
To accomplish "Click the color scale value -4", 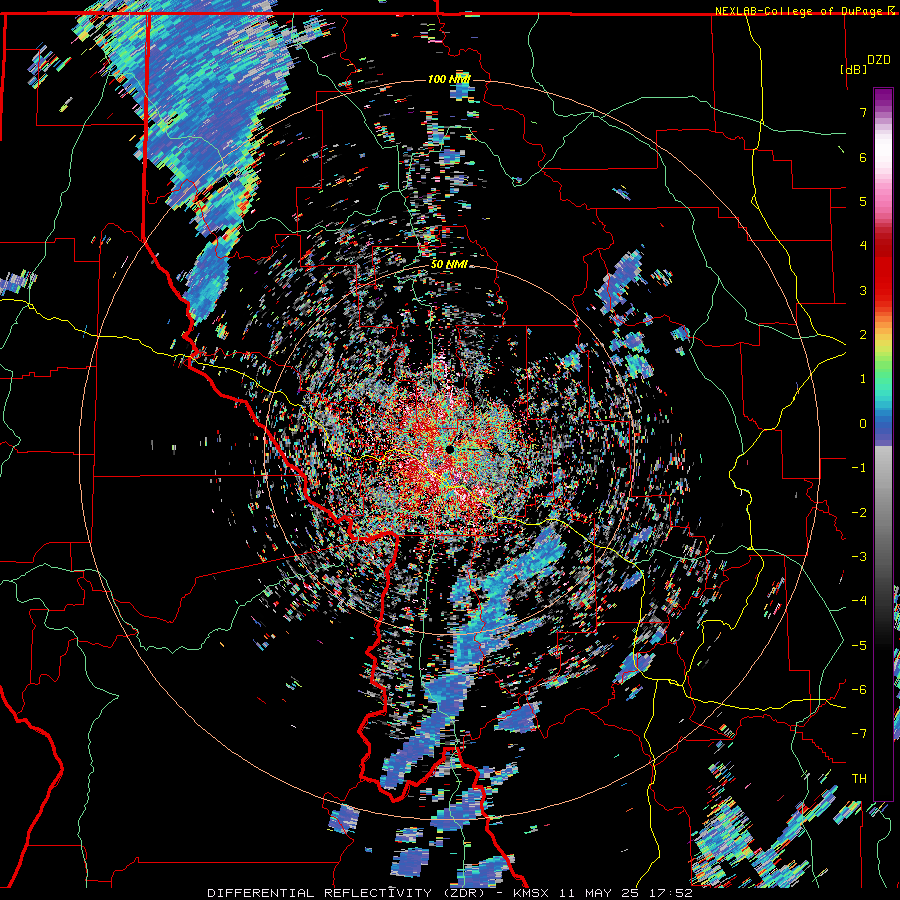I will (x=859, y=601).
